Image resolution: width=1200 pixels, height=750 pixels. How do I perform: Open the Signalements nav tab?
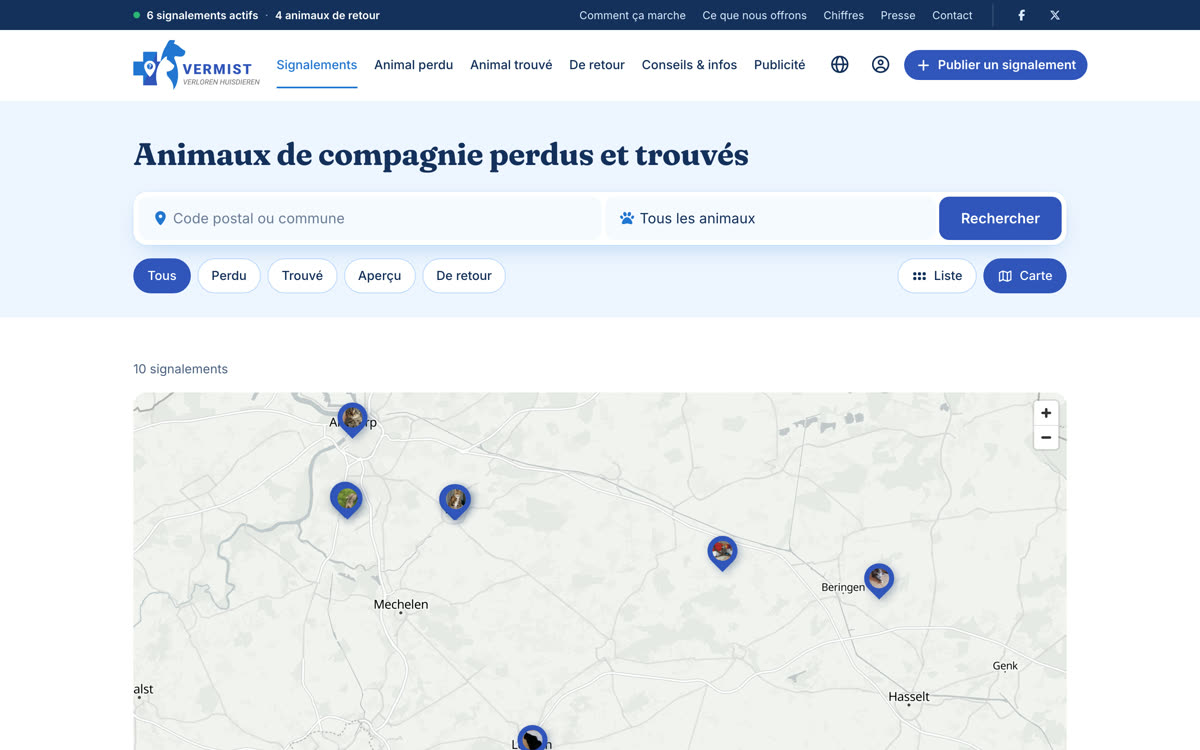coord(317,65)
